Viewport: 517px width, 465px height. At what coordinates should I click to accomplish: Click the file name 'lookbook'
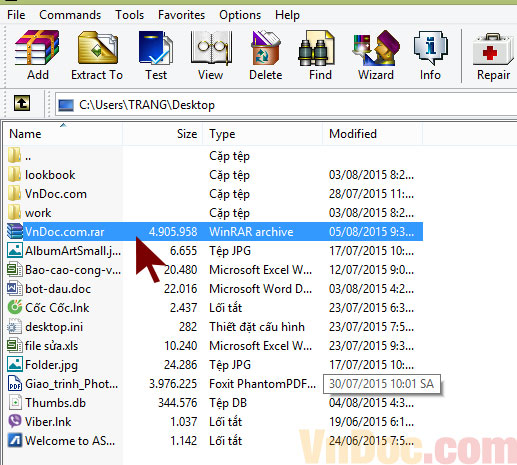pyautogui.click(x=50, y=175)
